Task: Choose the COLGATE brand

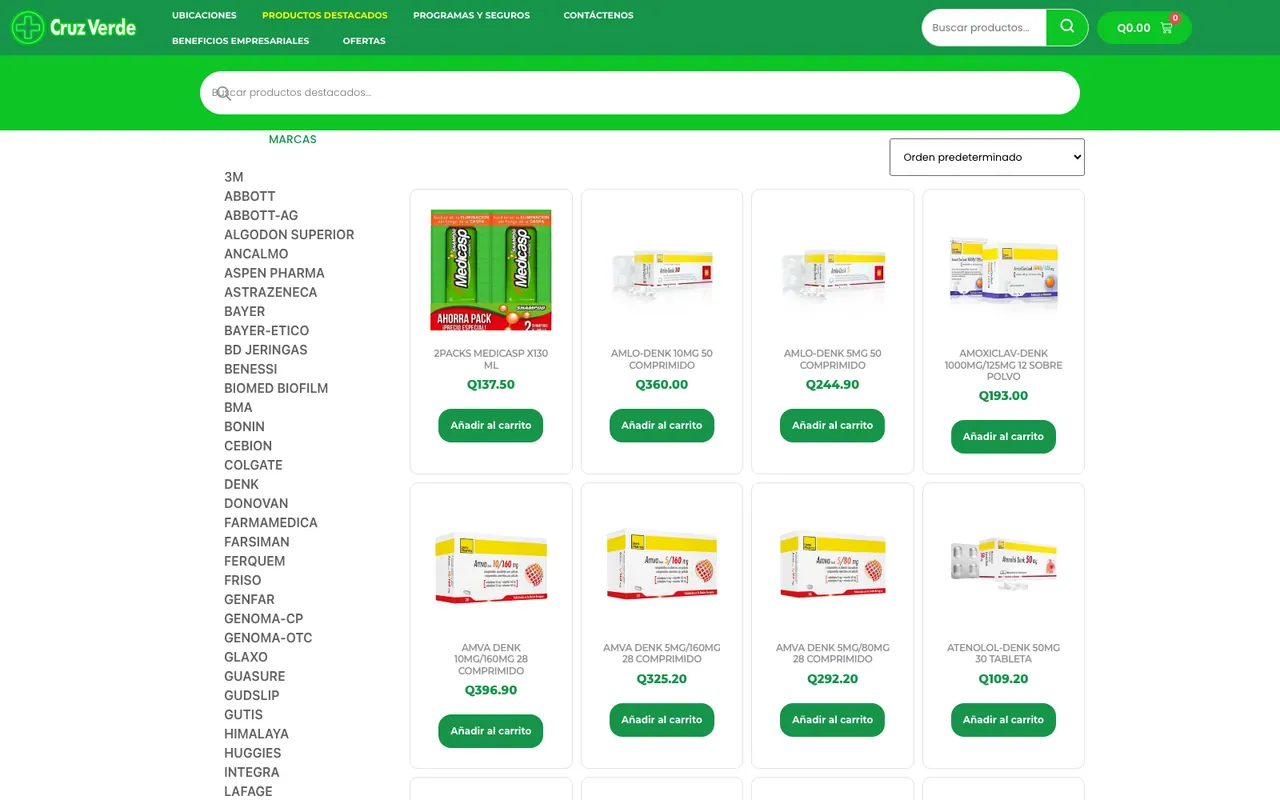Action: coord(253,465)
